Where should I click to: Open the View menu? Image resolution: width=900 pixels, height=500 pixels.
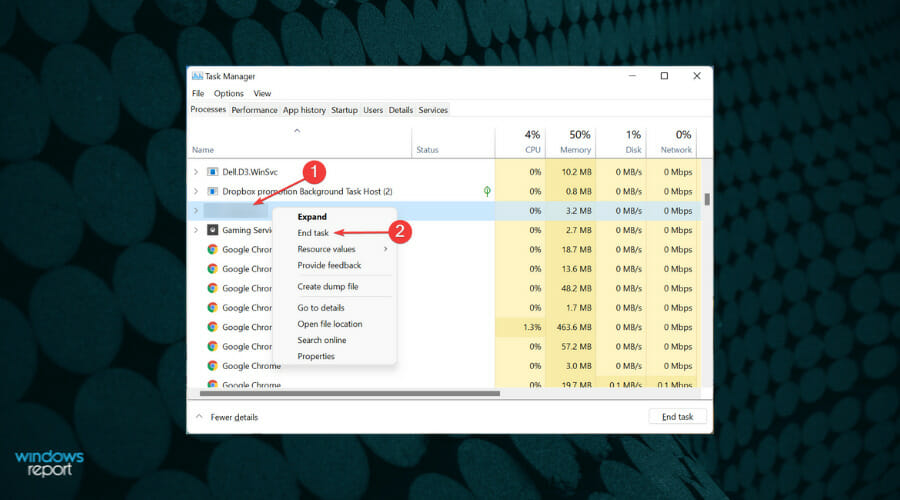pyautogui.click(x=262, y=93)
